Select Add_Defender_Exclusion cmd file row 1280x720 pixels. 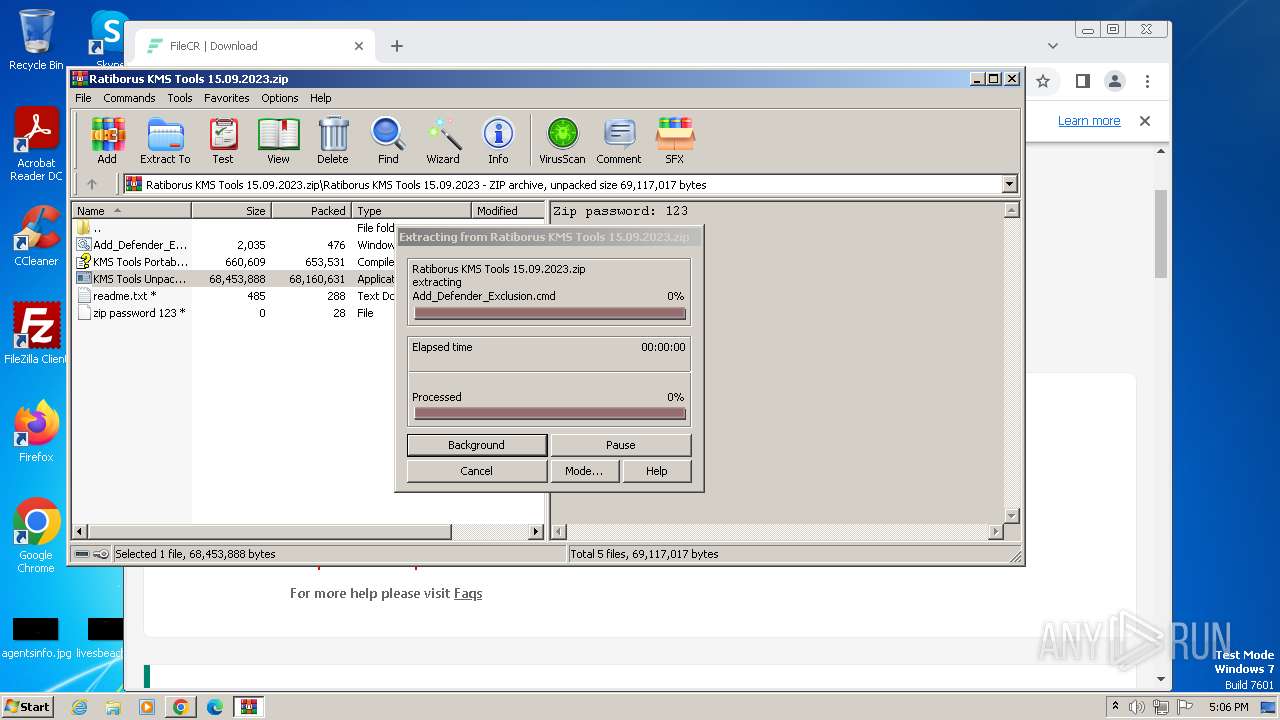click(308, 245)
